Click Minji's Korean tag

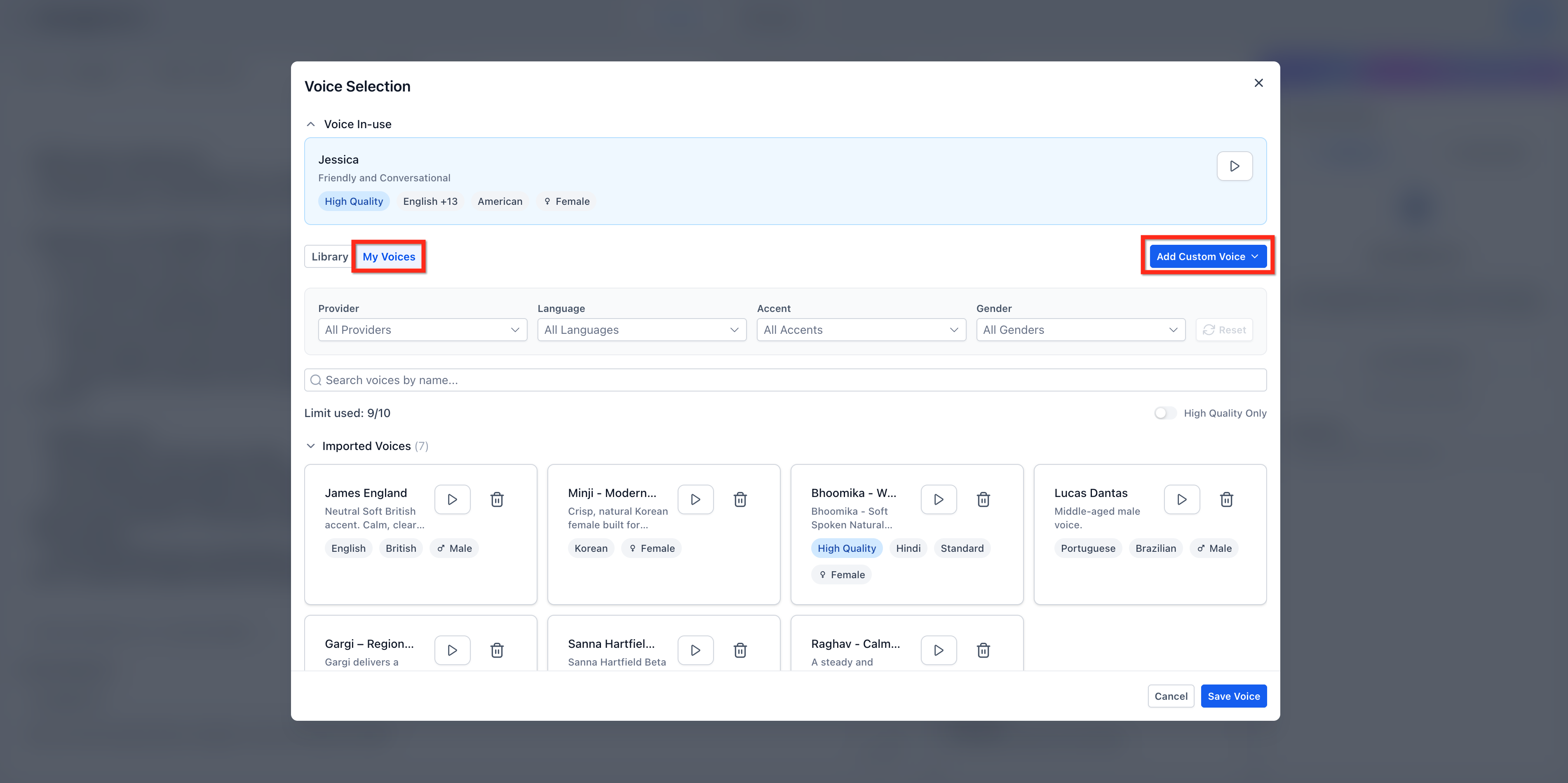[590, 548]
